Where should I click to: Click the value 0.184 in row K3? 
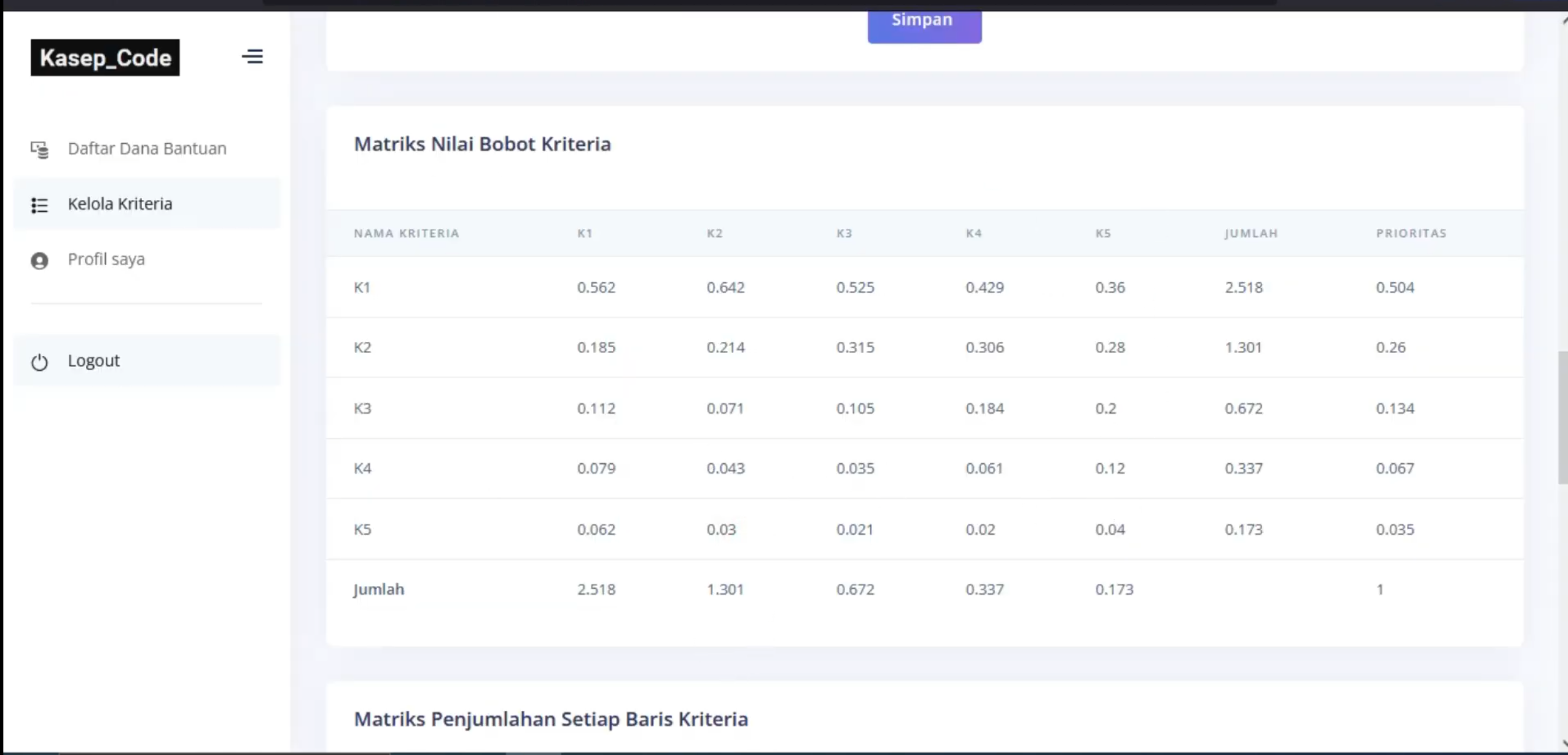click(985, 408)
